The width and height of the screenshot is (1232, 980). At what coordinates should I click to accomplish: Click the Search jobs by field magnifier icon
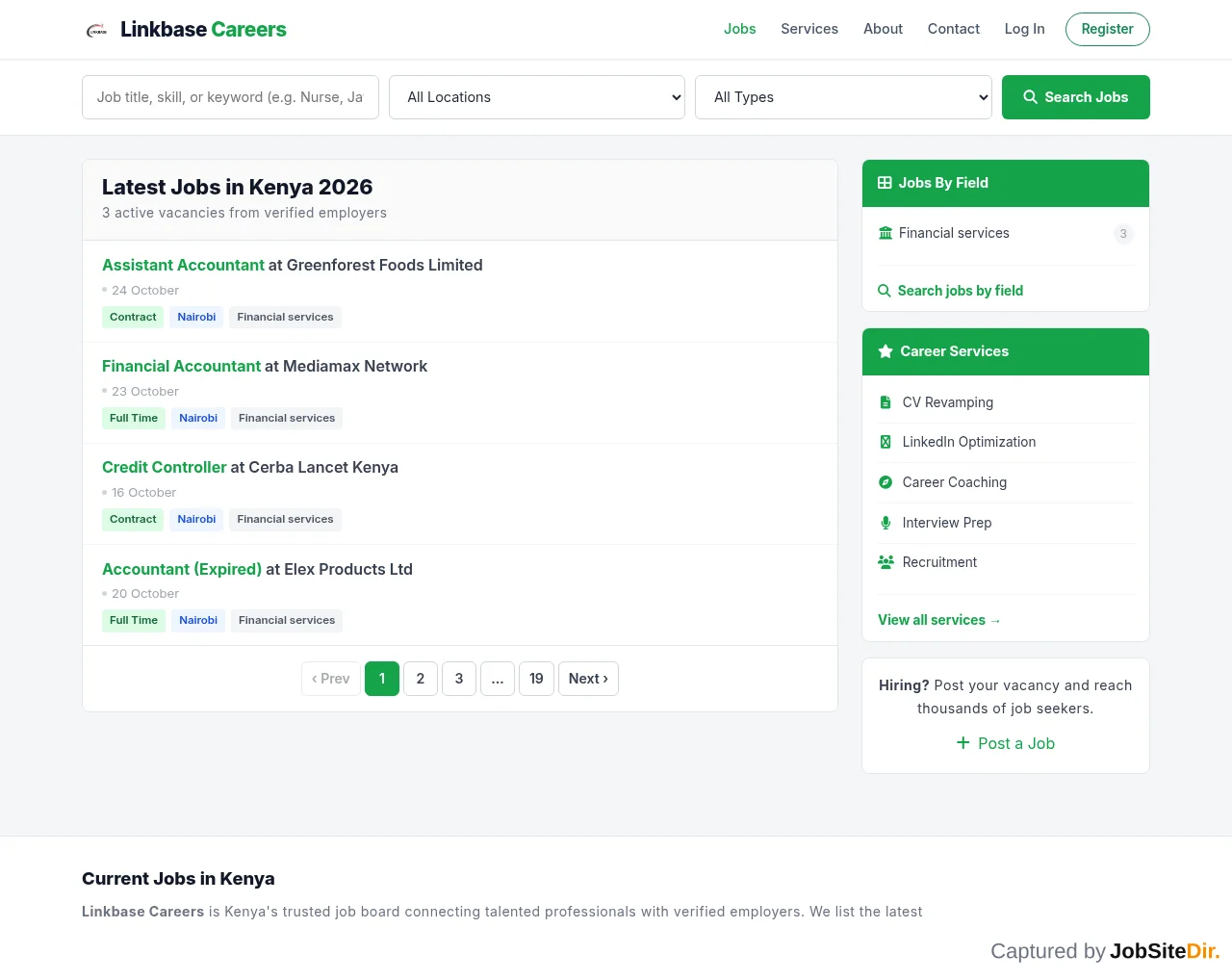tap(885, 291)
